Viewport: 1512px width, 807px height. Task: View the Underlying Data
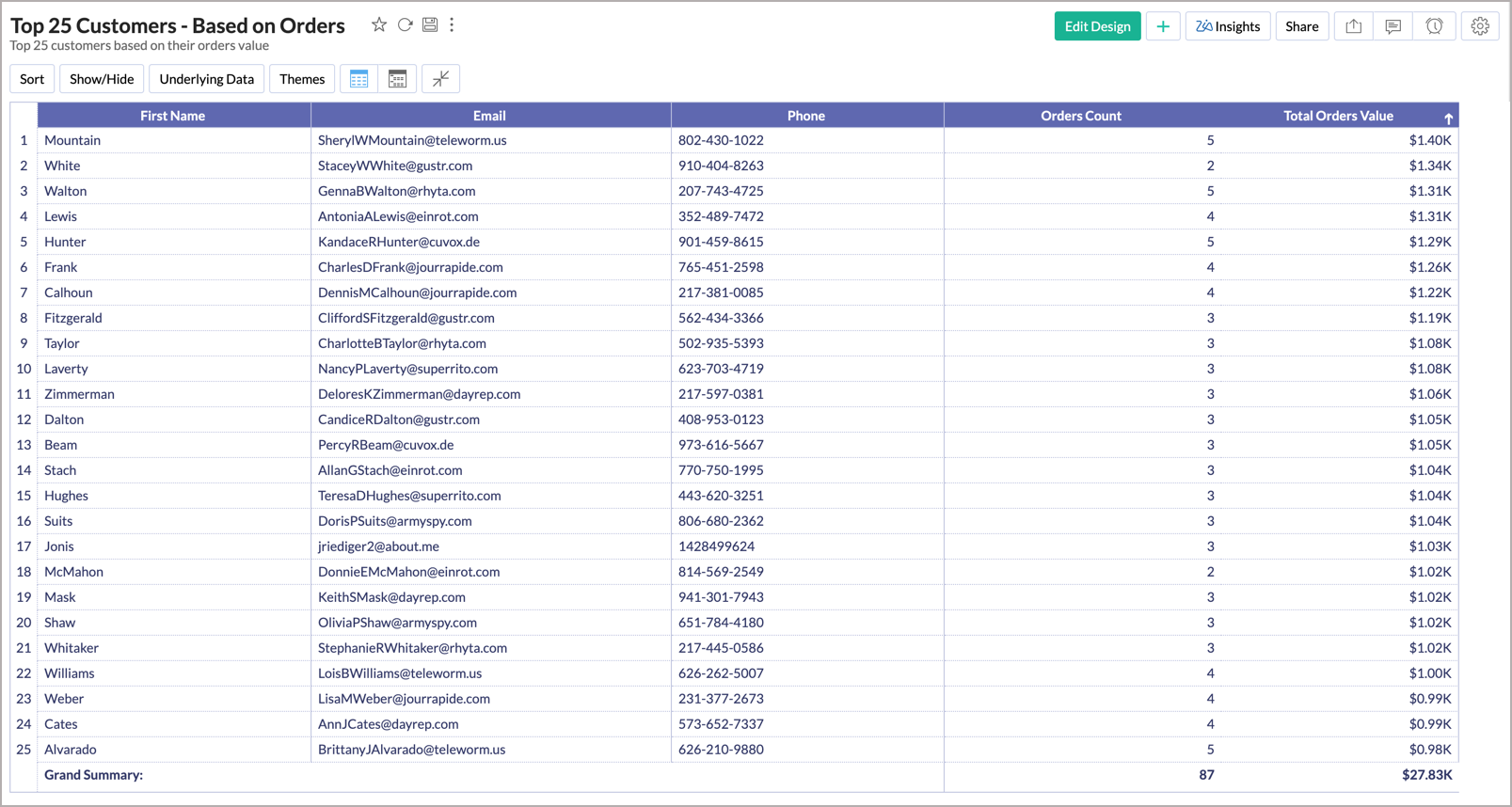tap(206, 79)
